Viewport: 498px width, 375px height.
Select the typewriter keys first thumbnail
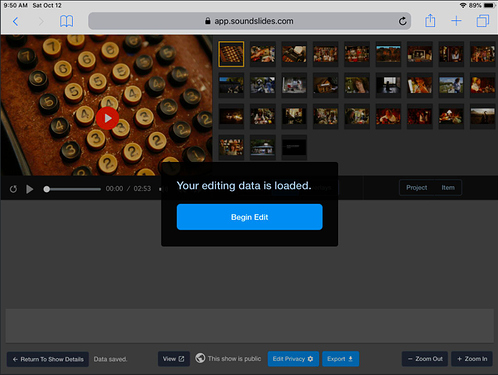(231, 54)
